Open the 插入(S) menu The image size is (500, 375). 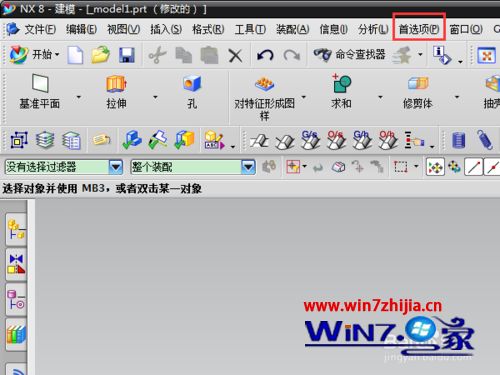[x=166, y=29]
